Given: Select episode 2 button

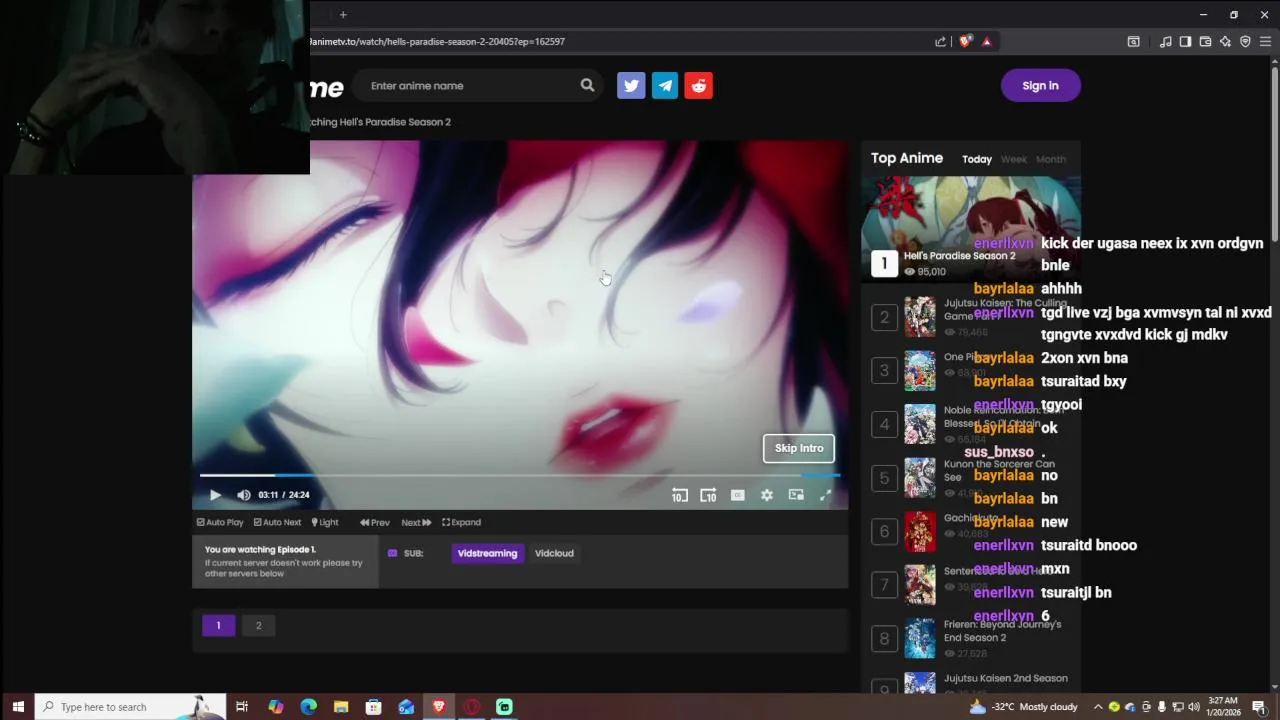Looking at the screenshot, I should 258,625.
